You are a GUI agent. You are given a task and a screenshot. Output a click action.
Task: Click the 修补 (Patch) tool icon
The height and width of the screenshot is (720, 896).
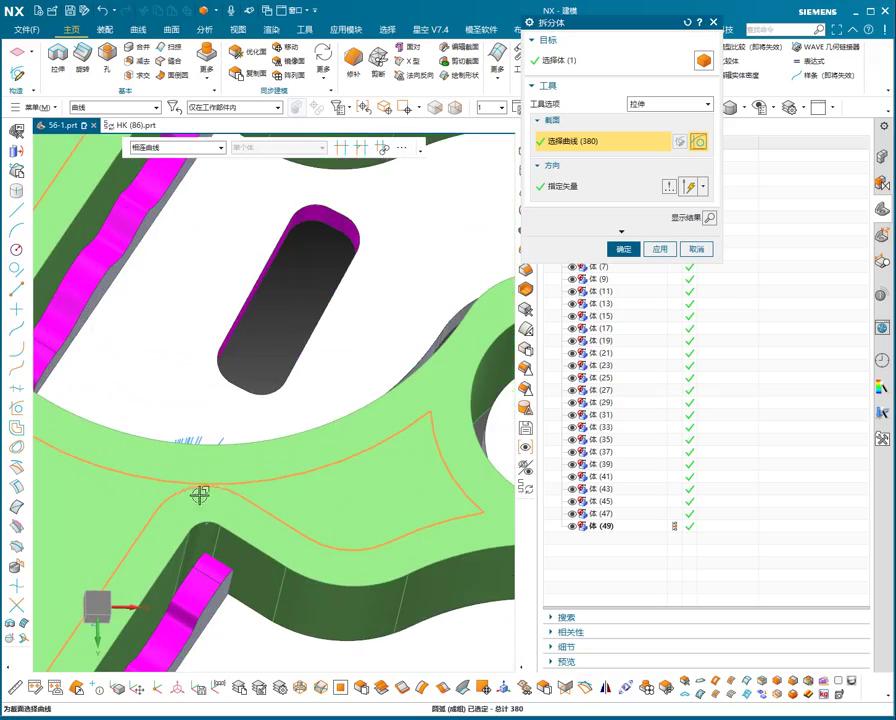353,56
